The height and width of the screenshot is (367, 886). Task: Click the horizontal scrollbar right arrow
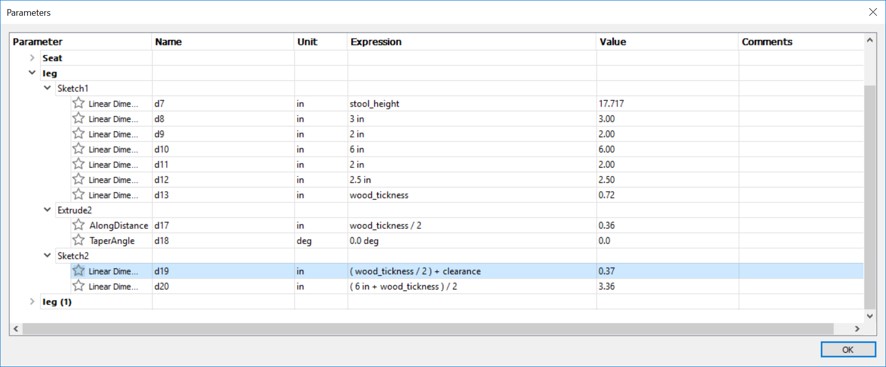[857, 328]
